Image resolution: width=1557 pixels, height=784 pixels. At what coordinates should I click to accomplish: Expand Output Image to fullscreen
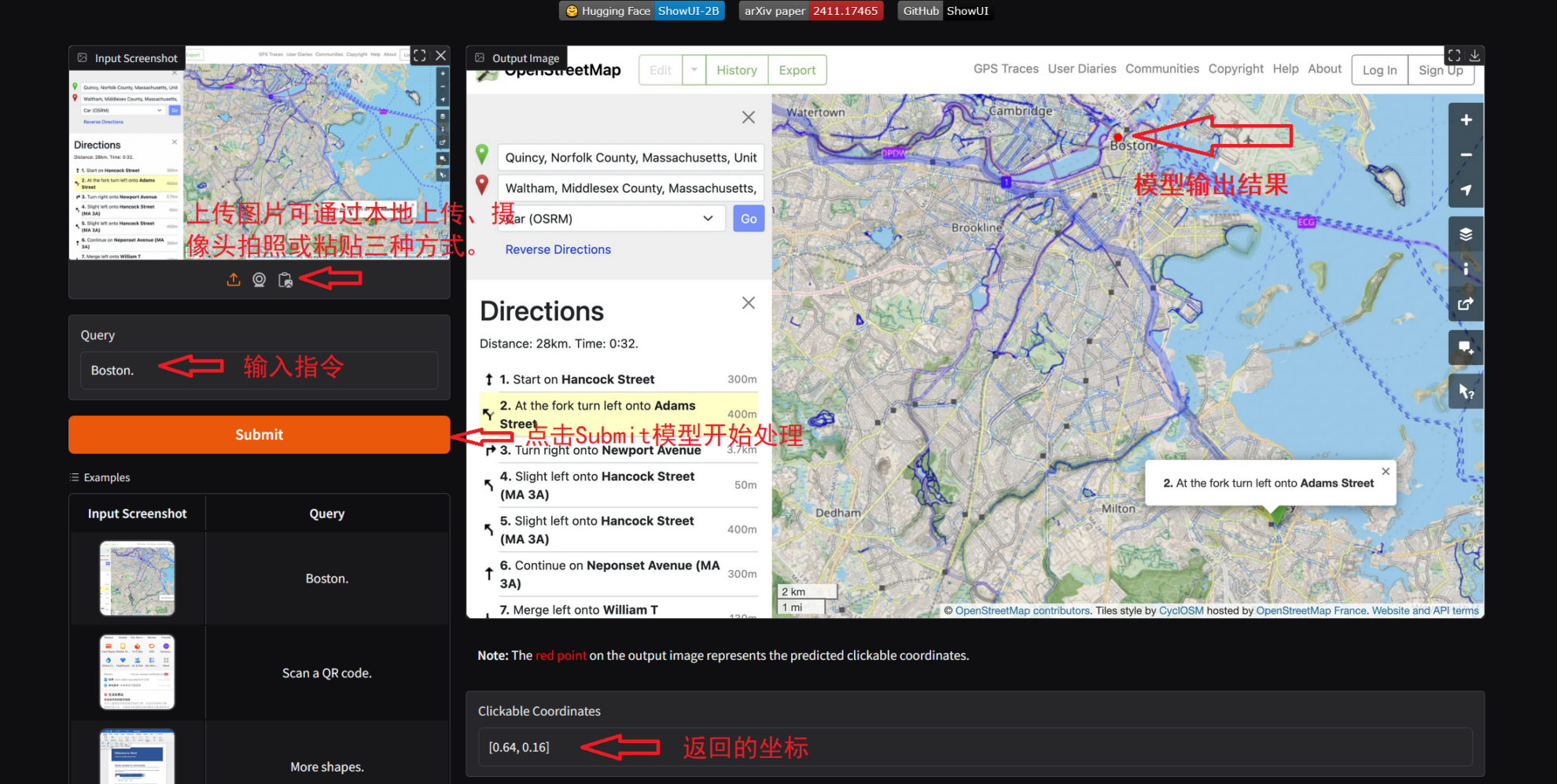(x=1454, y=56)
